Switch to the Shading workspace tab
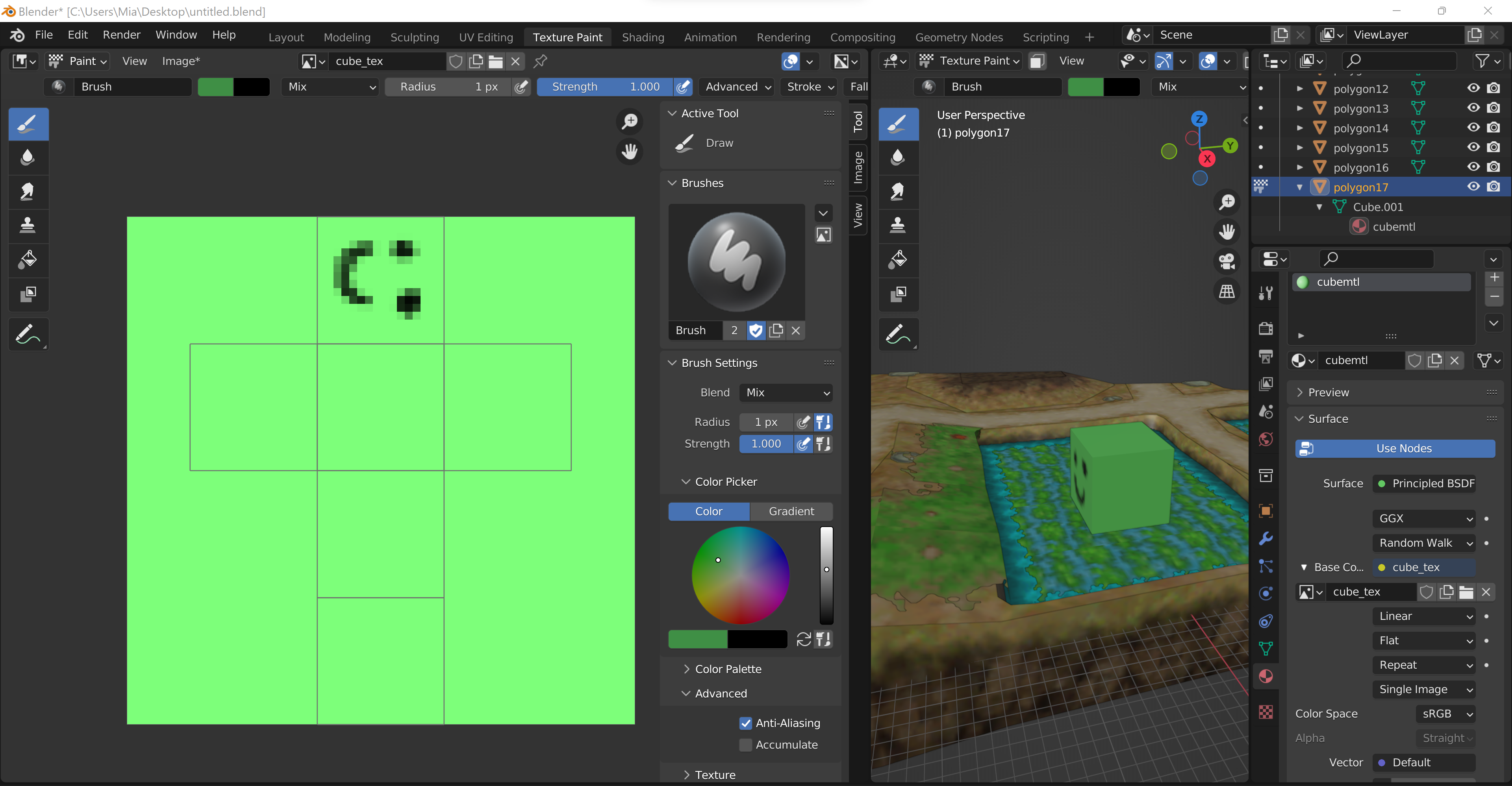1512x786 pixels. [x=643, y=37]
